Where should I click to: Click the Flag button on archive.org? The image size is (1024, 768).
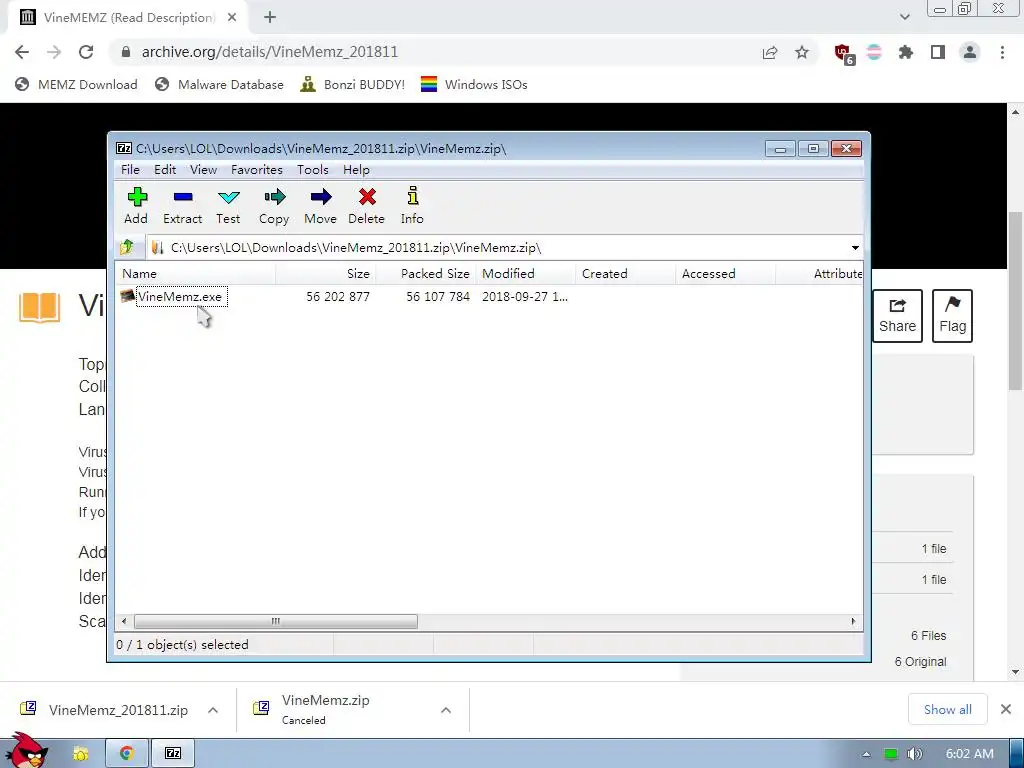tap(952, 315)
